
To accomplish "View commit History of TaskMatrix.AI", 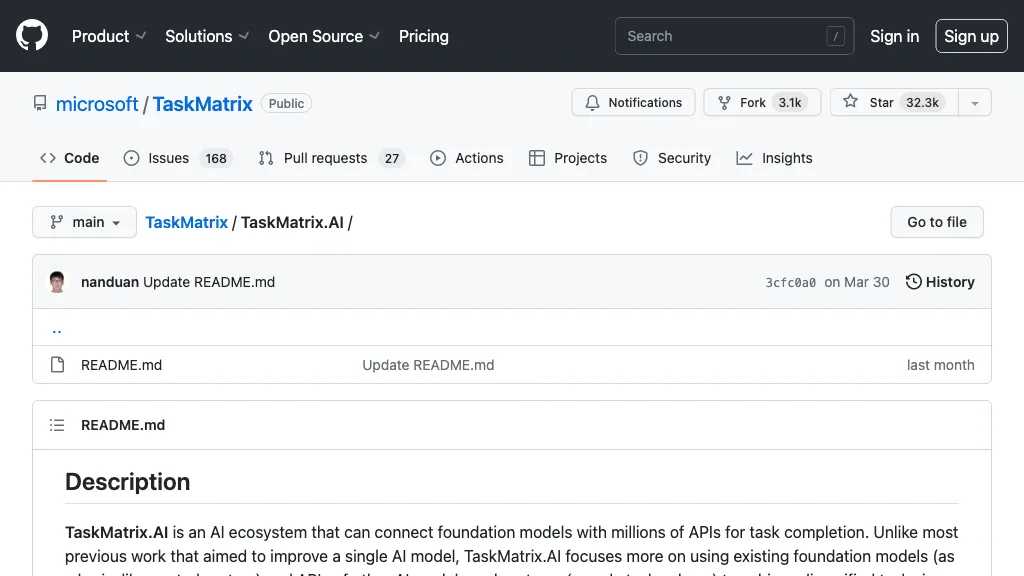I will click(940, 282).
